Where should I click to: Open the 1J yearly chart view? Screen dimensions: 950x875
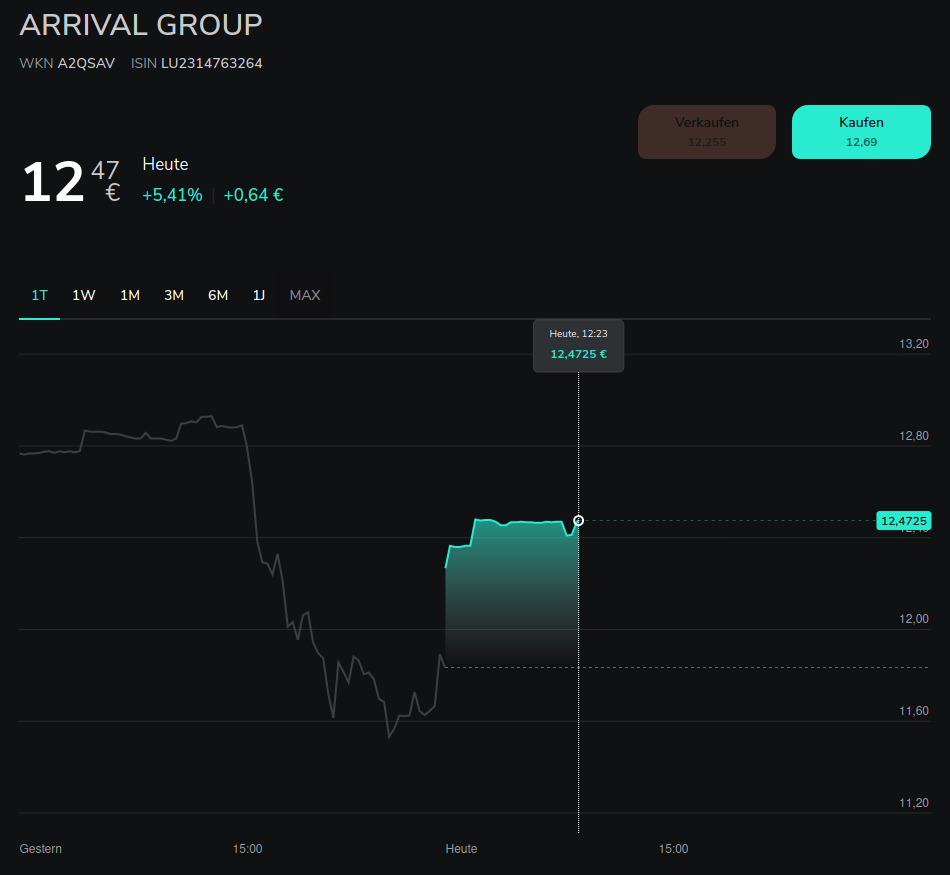tap(259, 295)
